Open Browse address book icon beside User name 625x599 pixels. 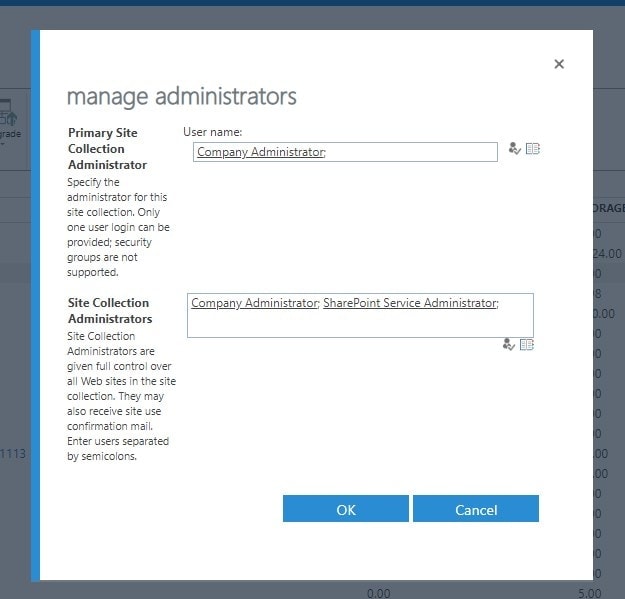pos(533,149)
